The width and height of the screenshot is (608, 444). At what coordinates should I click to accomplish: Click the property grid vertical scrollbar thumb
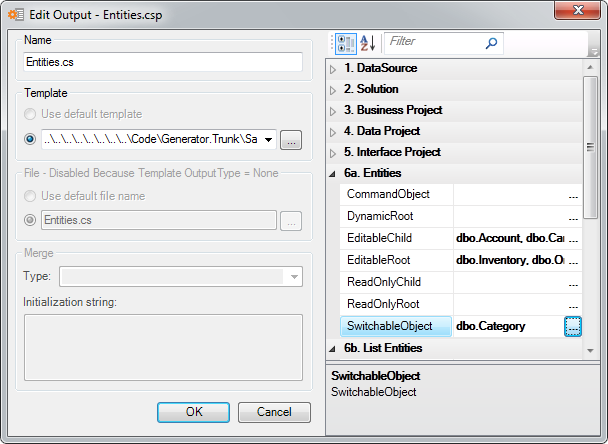590,148
